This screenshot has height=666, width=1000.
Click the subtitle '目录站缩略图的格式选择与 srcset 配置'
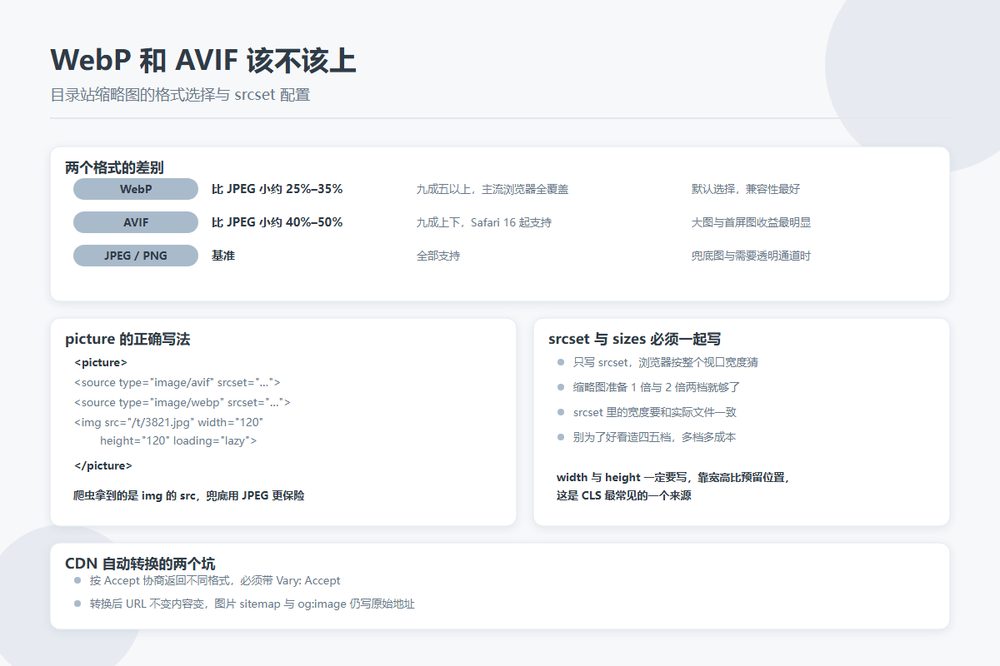tap(180, 95)
